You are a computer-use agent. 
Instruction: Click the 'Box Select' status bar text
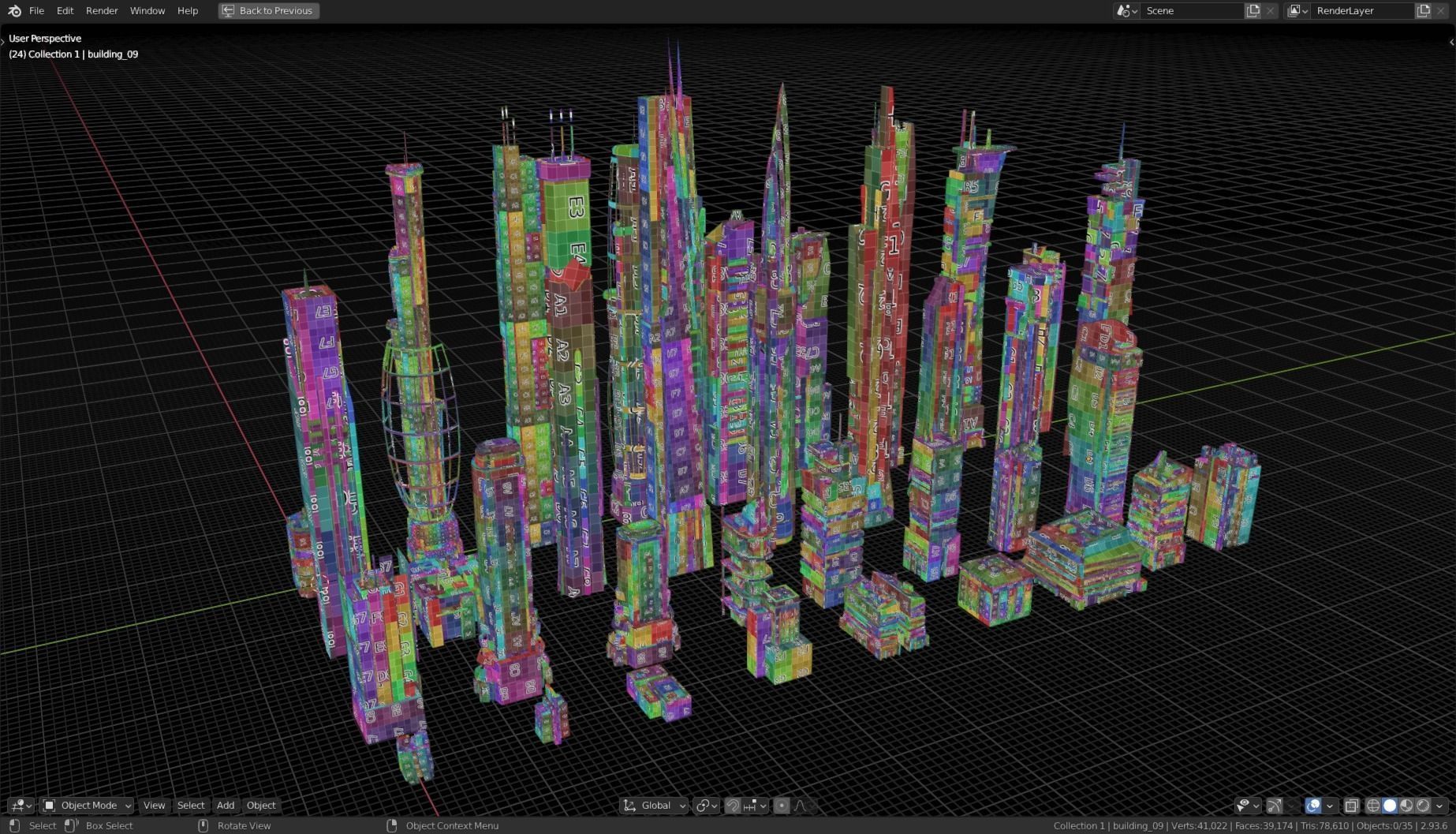[109, 825]
